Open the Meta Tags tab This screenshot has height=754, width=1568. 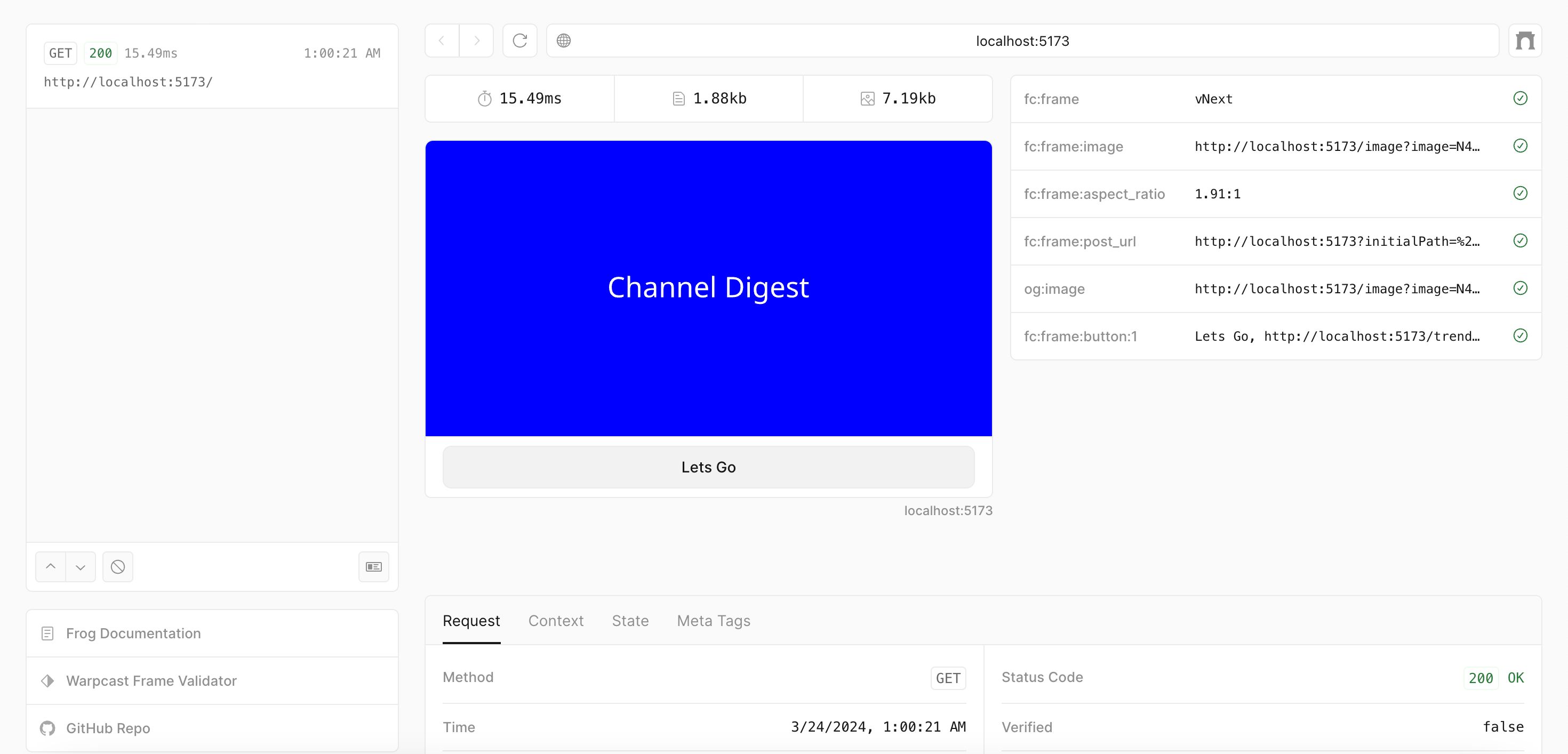click(714, 621)
